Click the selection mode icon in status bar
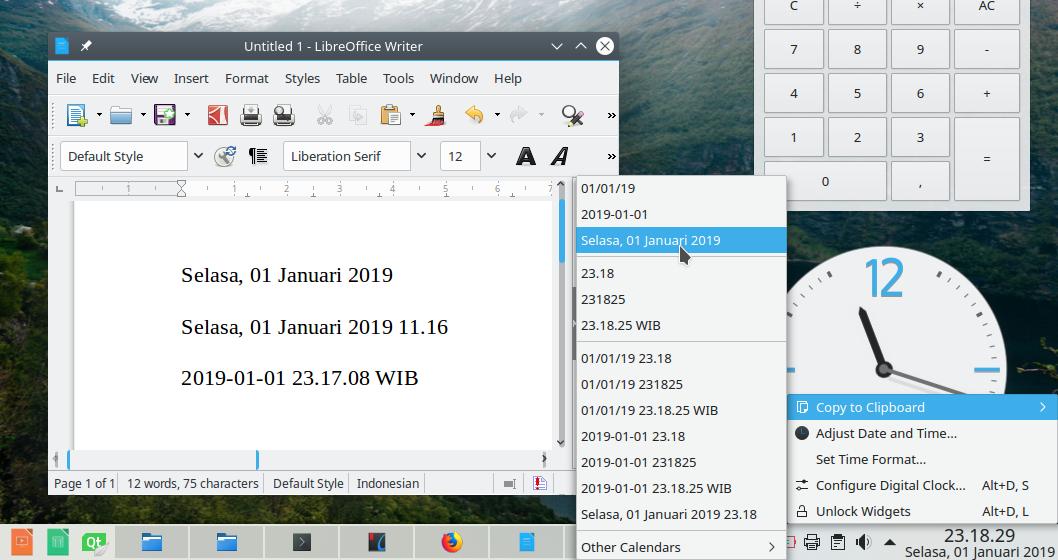Image resolution: width=1058 pixels, height=560 pixels. pyautogui.click(x=509, y=483)
